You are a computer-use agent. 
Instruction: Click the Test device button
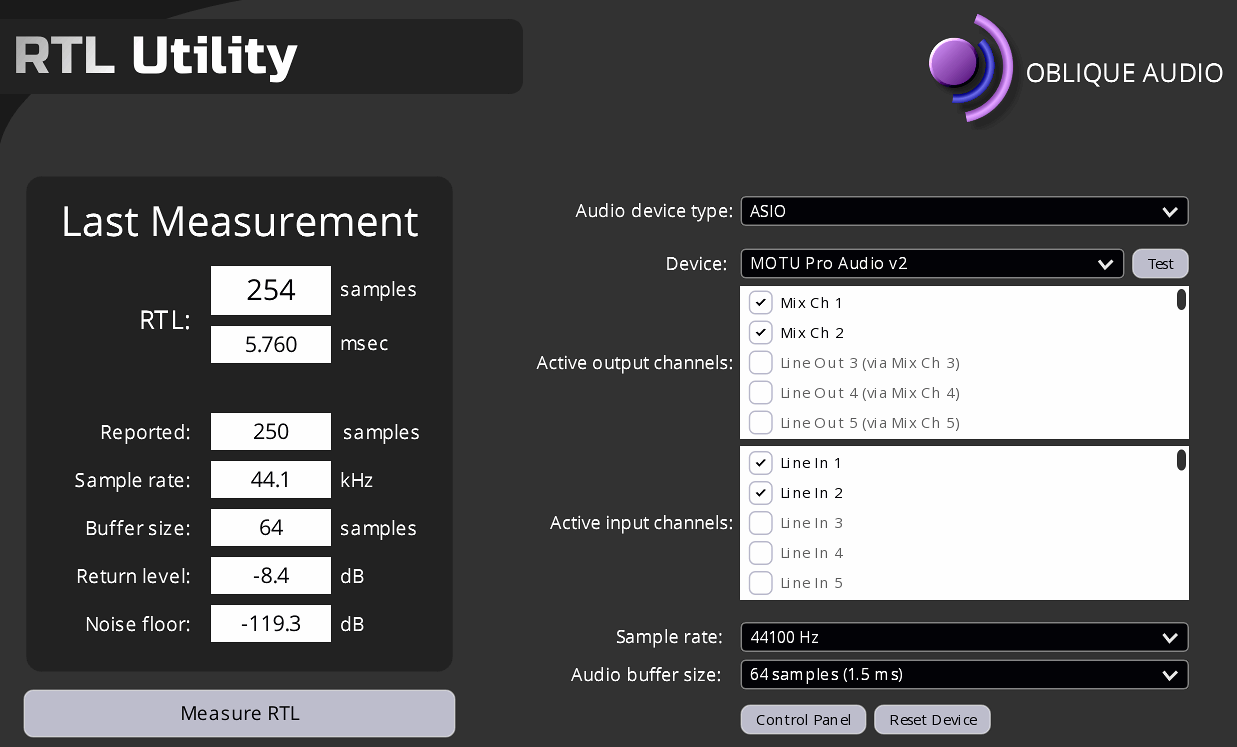(x=1160, y=264)
